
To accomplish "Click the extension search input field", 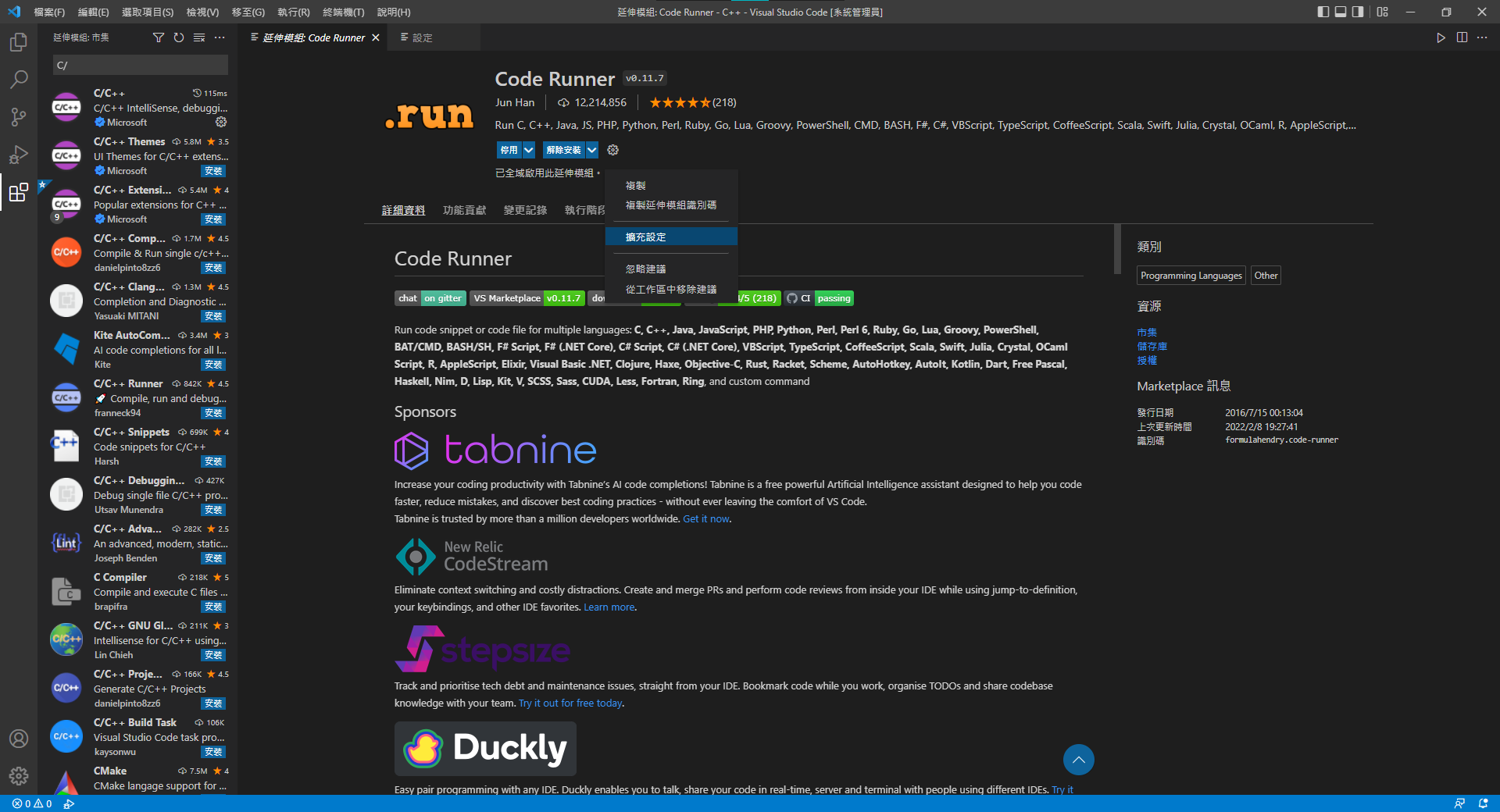I will tap(141, 65).
